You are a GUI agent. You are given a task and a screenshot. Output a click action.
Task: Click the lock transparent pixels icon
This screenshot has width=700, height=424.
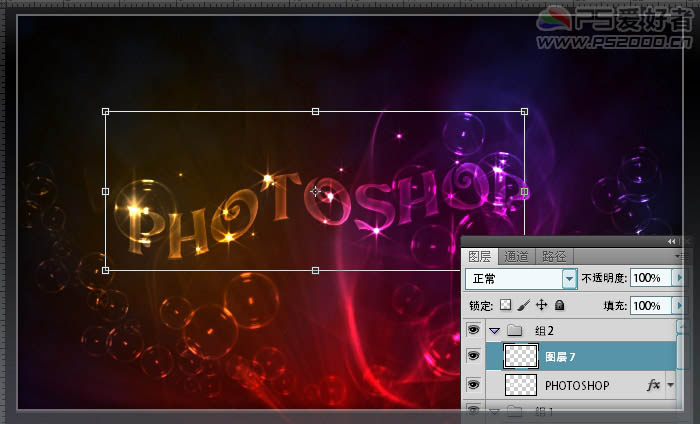pos(506,305)
